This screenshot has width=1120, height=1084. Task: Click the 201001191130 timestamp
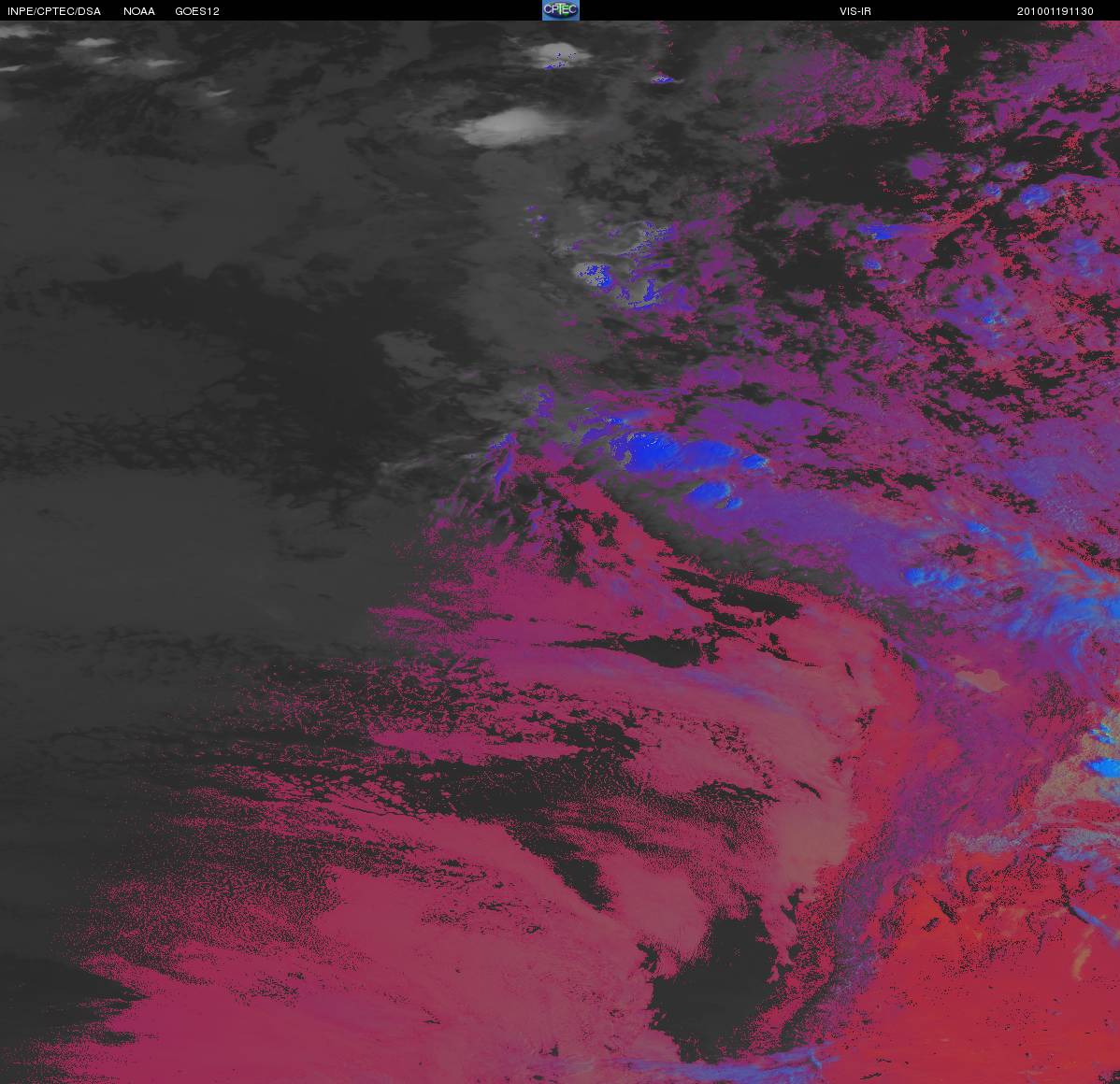(1055, 11)
